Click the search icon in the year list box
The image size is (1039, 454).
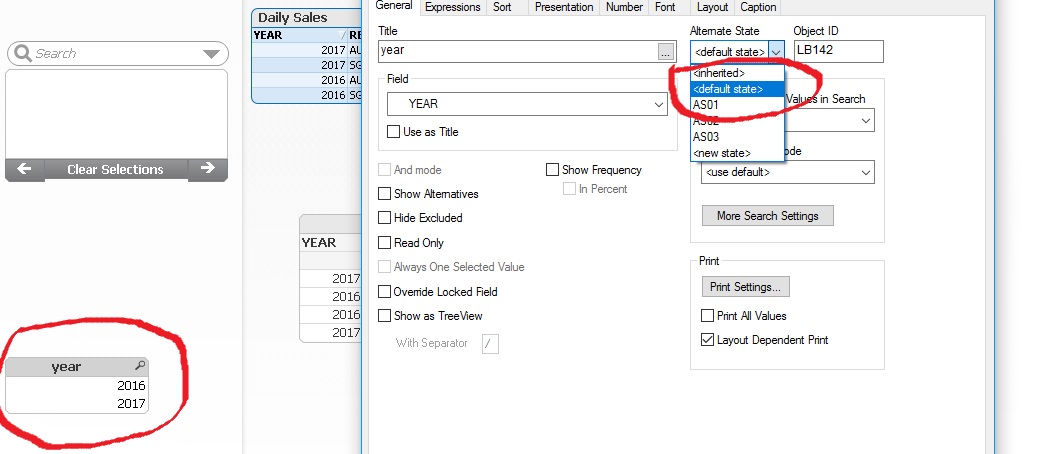(x=140, y=365)
